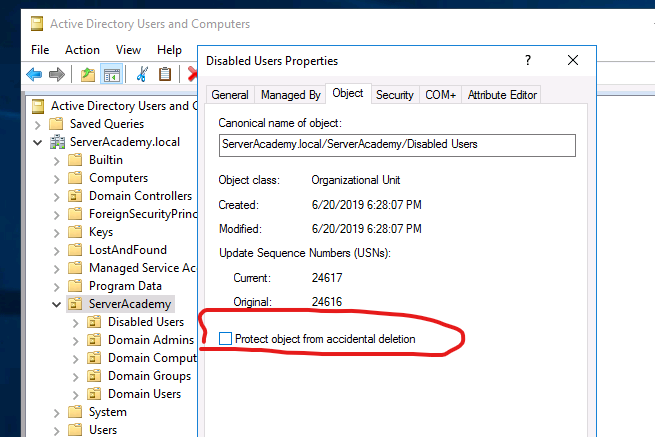Click the Saved Queries folder icon
The height and width of the screenshot is (437, 655).
(x=56, y=124)
